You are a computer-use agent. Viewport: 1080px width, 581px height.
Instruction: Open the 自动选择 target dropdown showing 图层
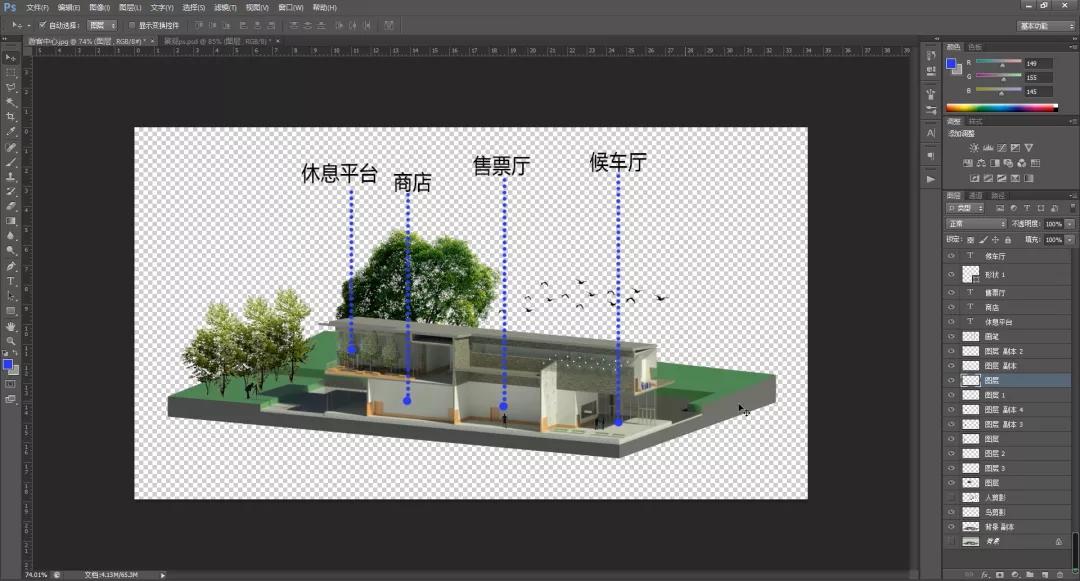click(x=100, y=25)
